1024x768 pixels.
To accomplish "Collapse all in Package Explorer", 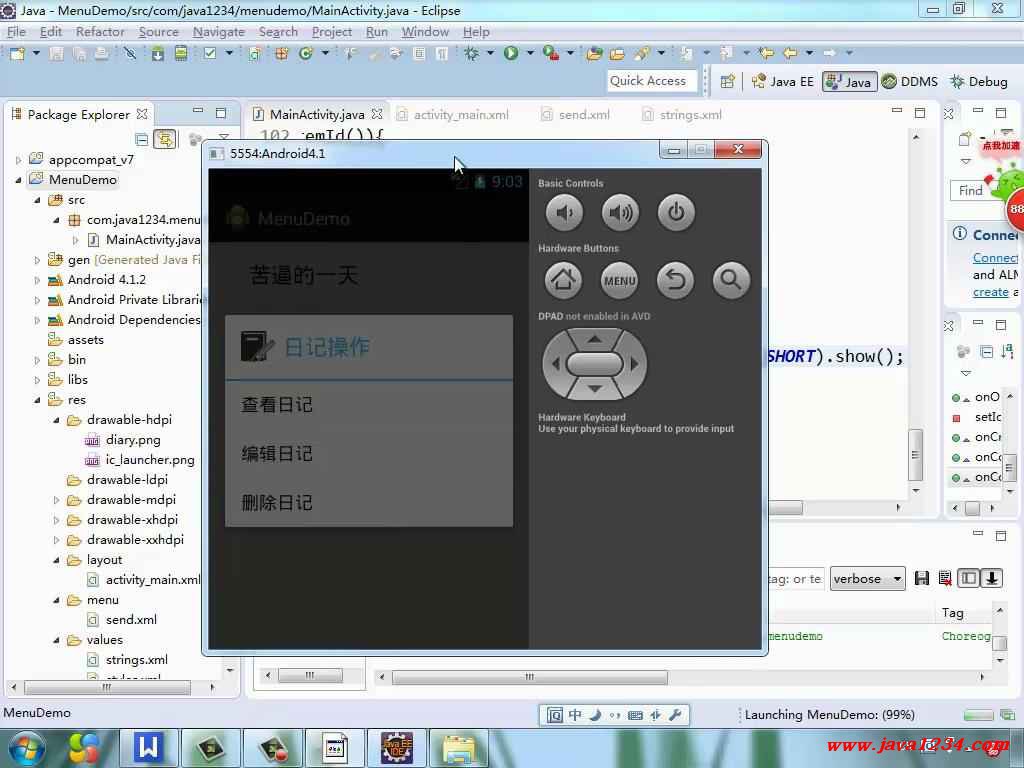I will (x=141, y=139).
